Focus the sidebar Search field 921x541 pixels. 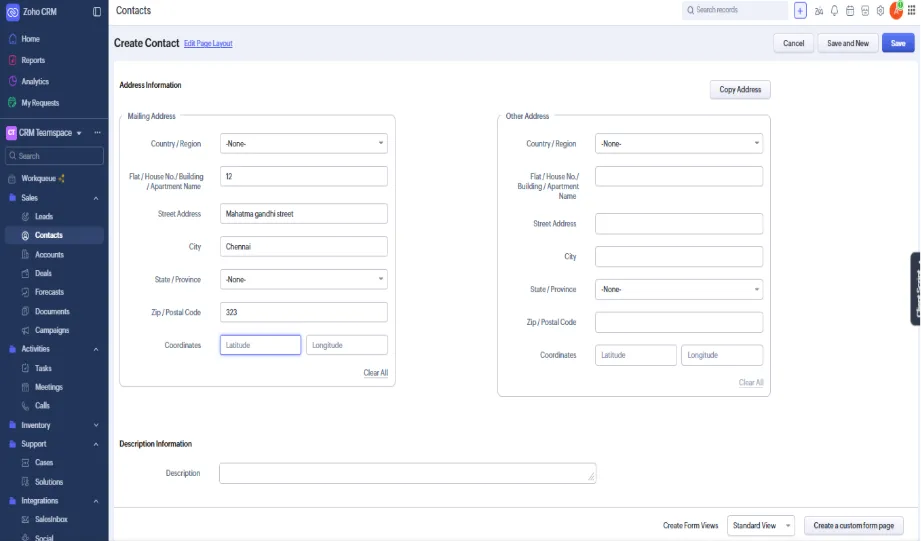[54, 156]
